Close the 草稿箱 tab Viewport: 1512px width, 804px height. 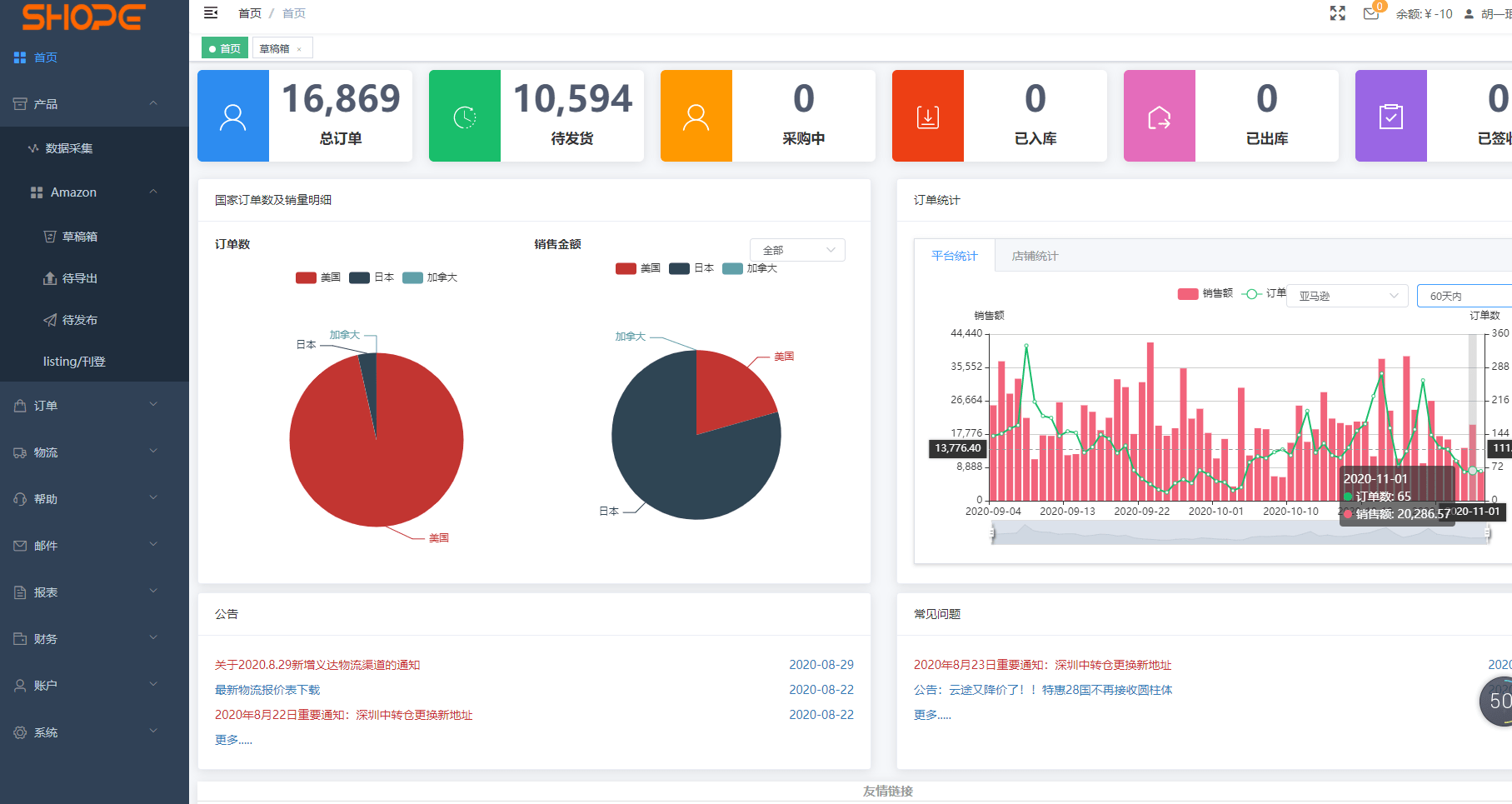click(299, 49)
